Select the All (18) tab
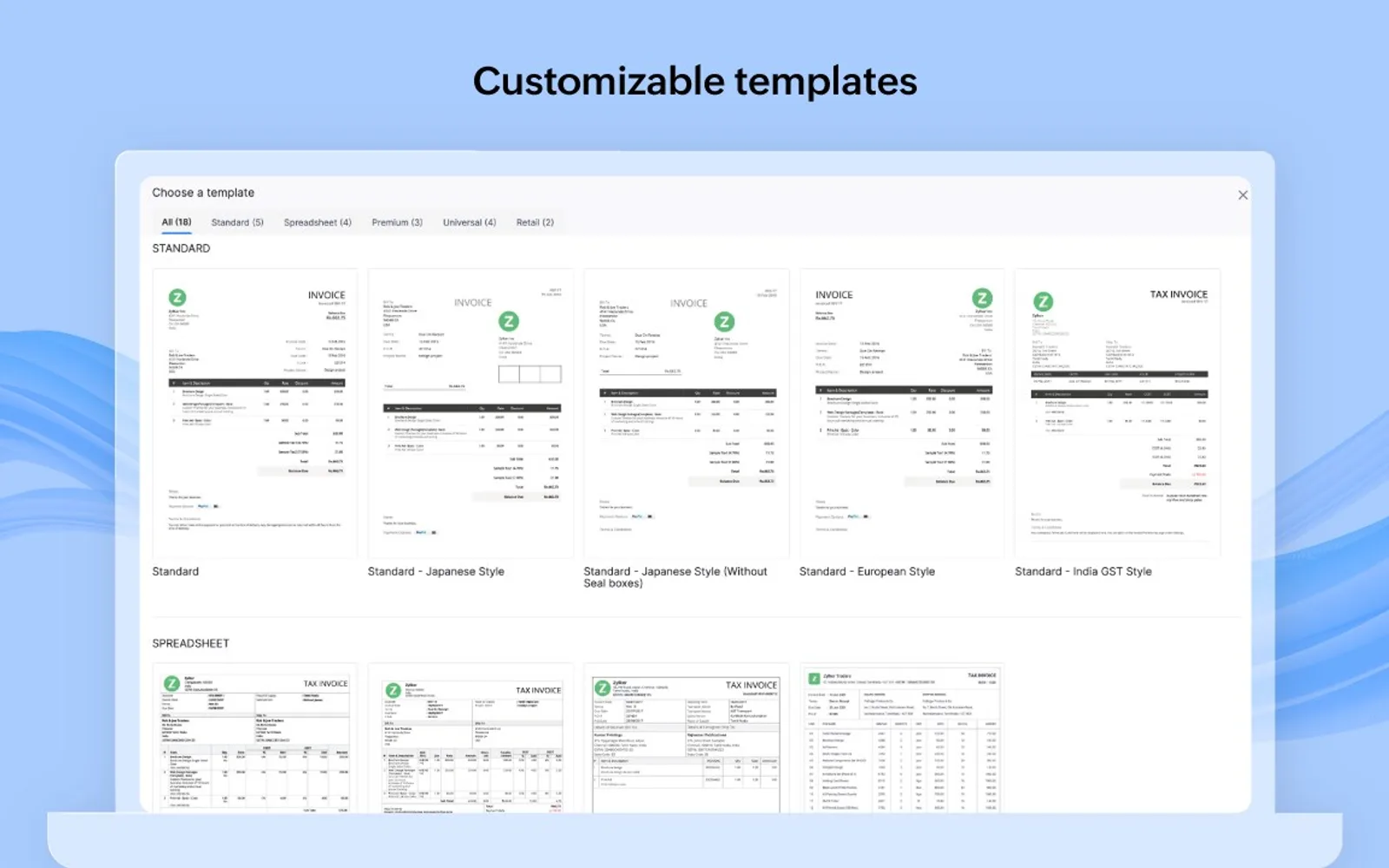The width and height of the screenshot is (1389, 868). point(176,222)
